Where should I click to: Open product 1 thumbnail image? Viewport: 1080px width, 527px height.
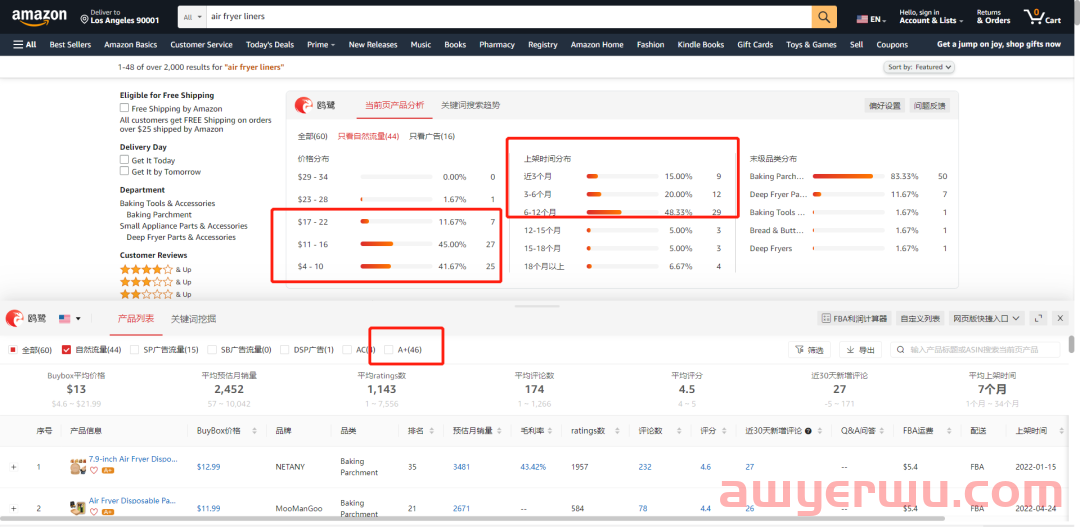[x=78, y=466]
